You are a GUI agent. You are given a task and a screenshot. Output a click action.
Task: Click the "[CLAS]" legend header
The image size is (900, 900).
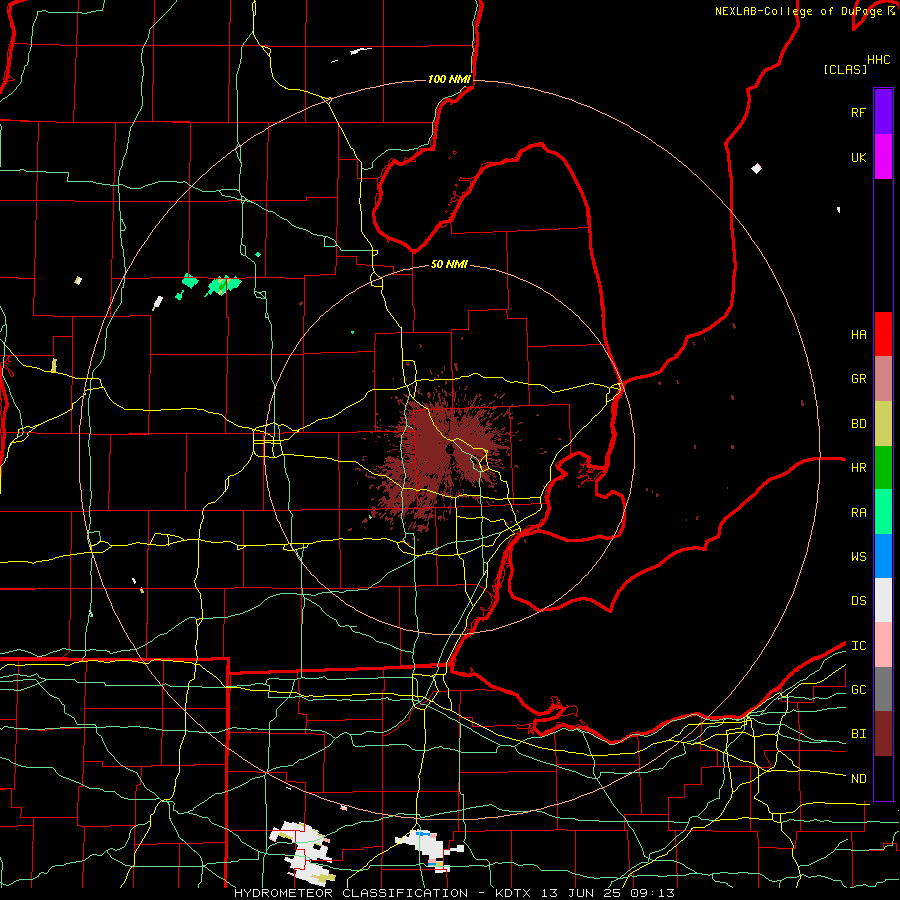point(845,70)
